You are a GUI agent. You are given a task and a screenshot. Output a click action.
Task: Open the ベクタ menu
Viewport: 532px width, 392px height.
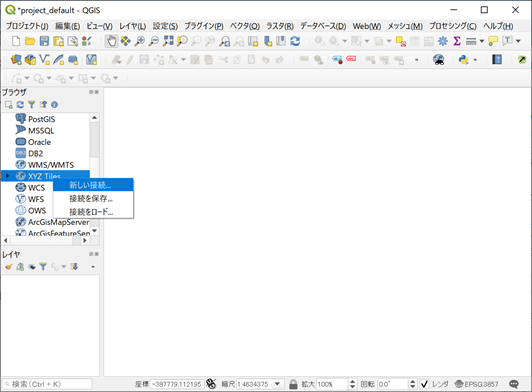(245, 26)
